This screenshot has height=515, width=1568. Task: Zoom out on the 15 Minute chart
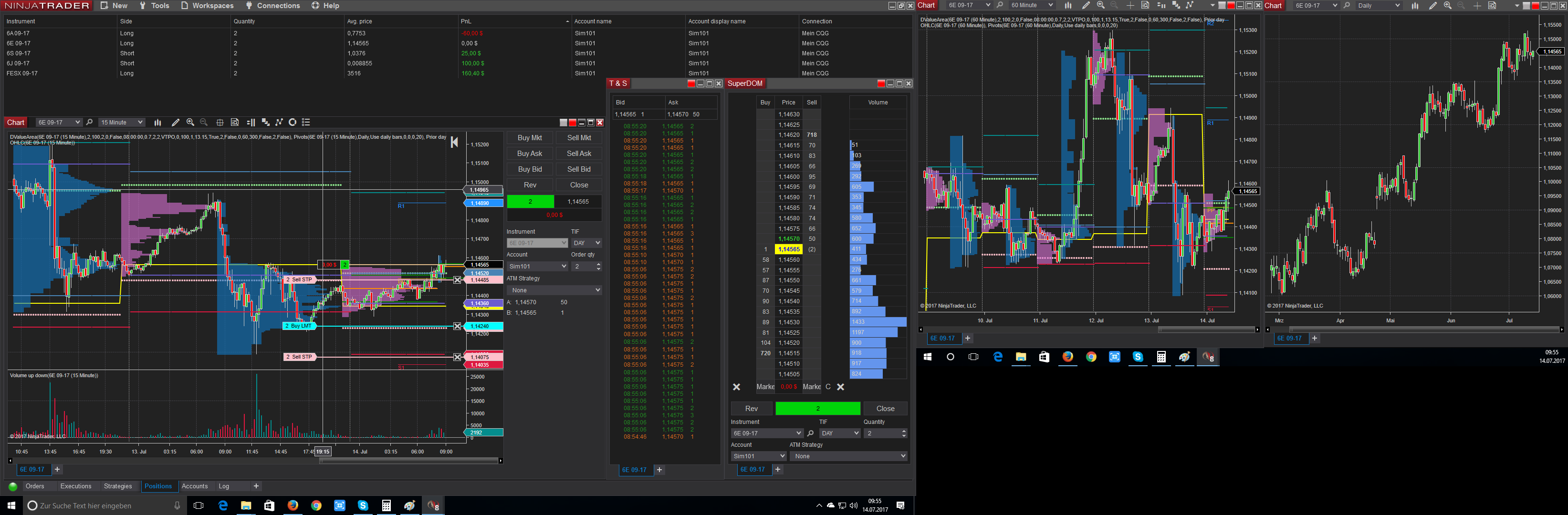tap(204, 122)
